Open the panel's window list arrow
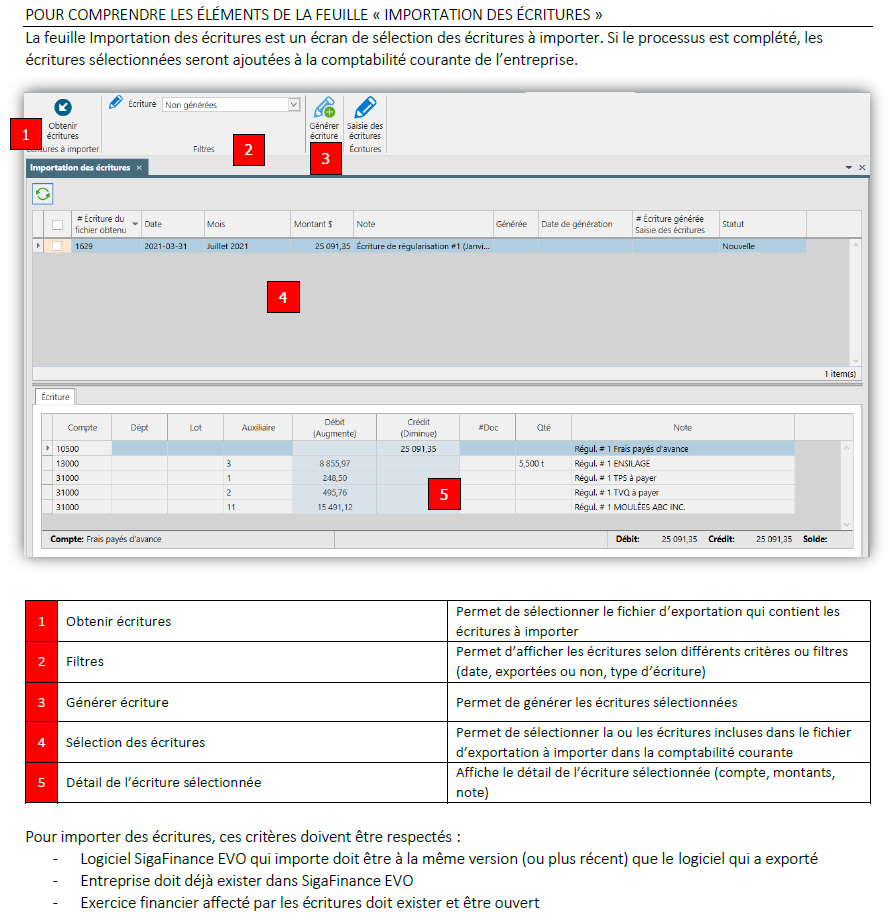894x924 pixels. (849, 168)
